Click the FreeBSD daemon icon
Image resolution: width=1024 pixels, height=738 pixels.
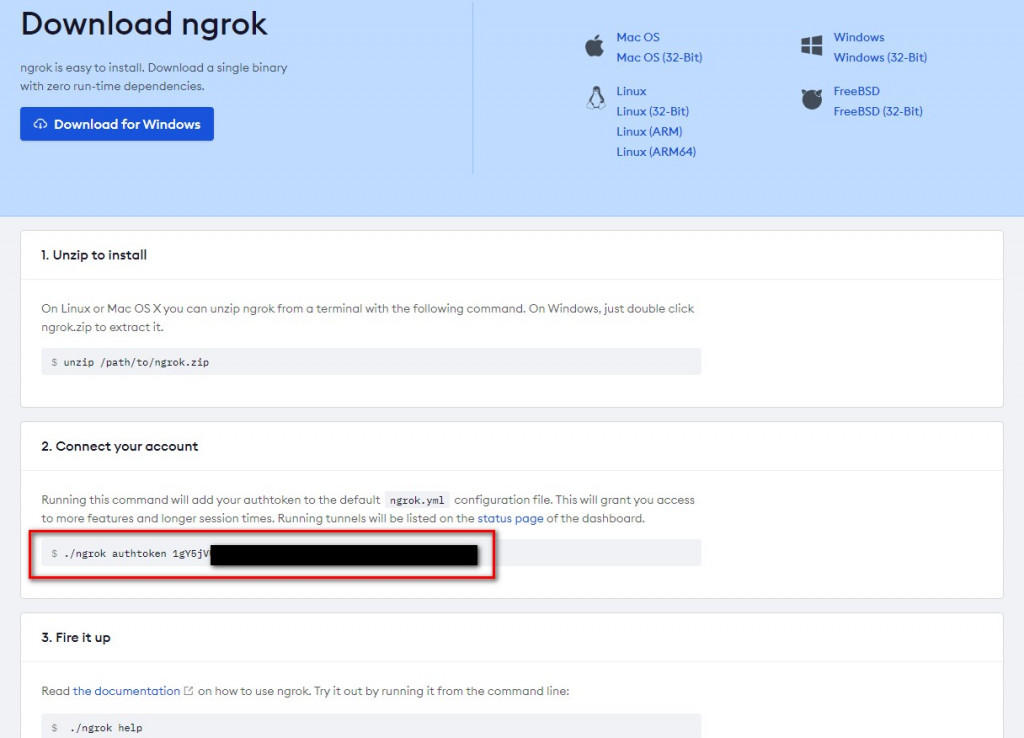click(812, 99)
